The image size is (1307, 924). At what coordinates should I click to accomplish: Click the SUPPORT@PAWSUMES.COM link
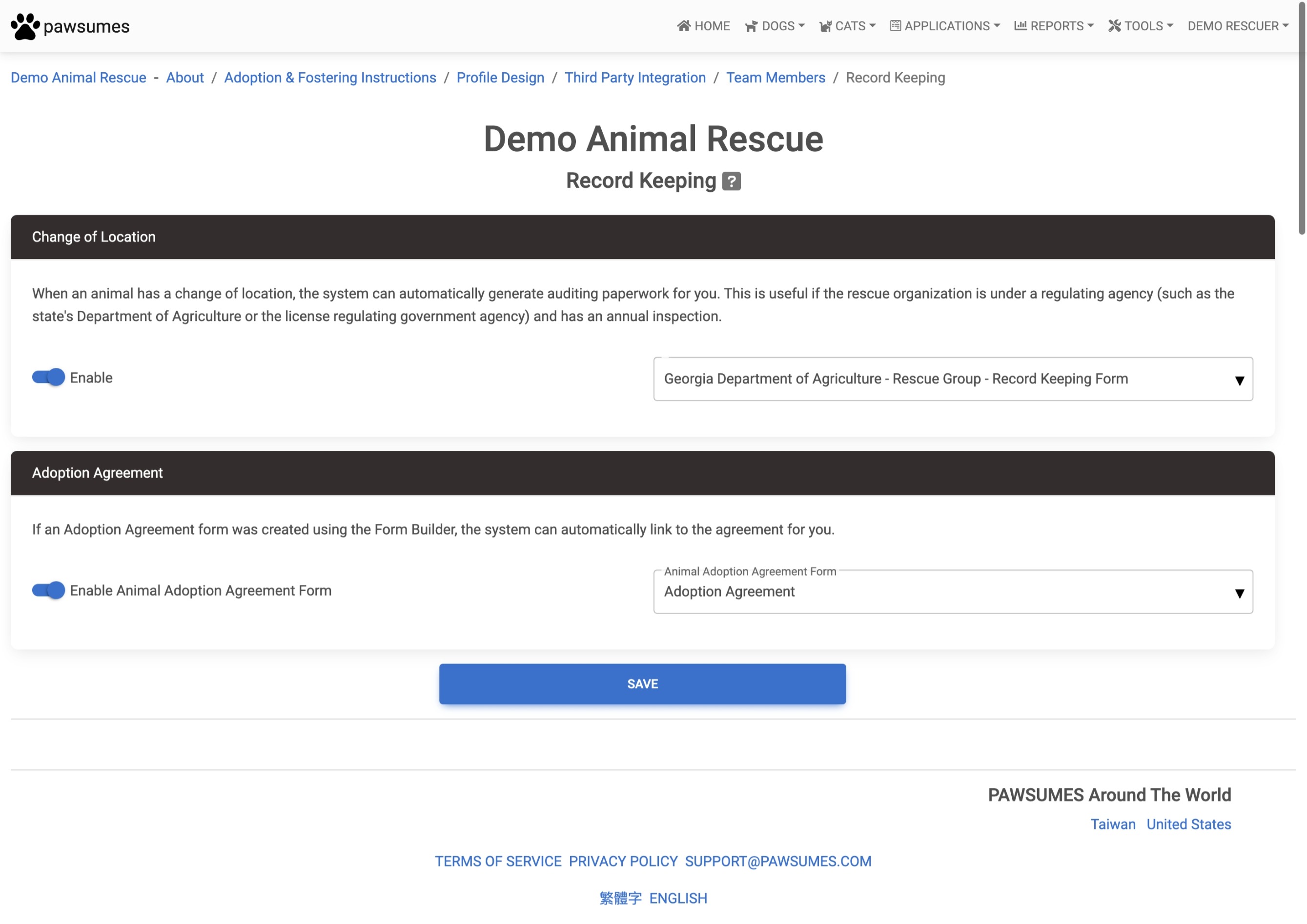[x=778, y=861]
